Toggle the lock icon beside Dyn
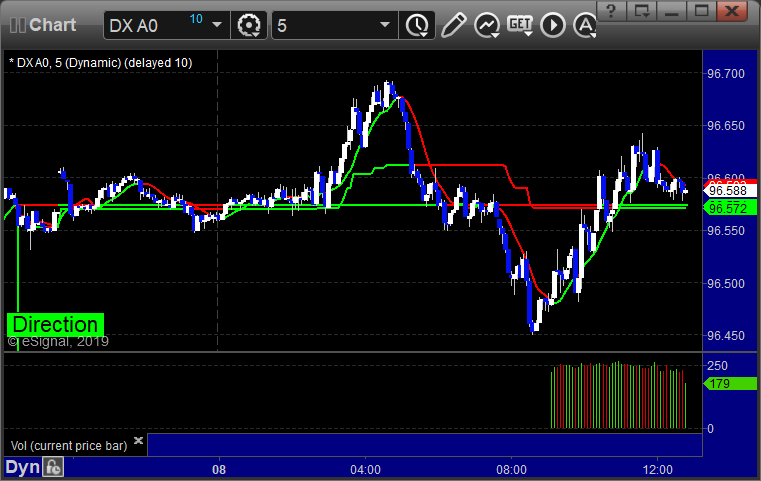Screen dimensions: 761x481 (53, 467)
